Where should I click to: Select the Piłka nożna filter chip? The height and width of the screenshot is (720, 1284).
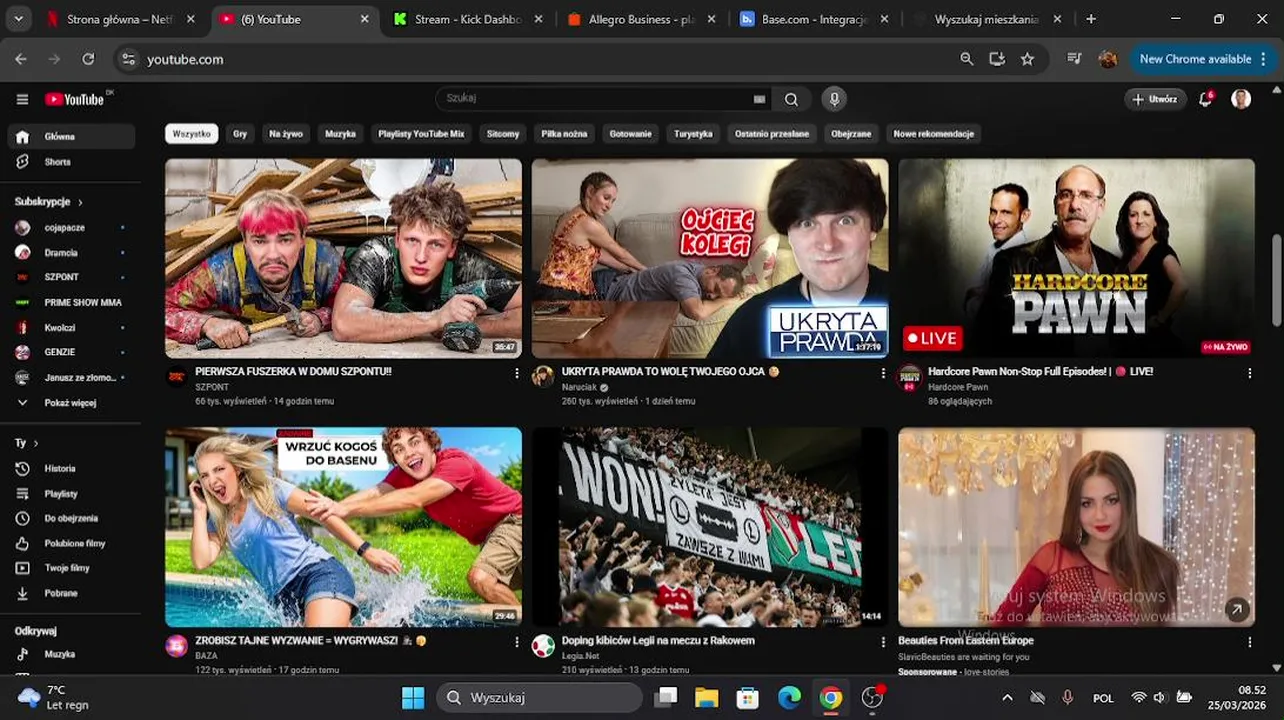click(x=565, y=133)
